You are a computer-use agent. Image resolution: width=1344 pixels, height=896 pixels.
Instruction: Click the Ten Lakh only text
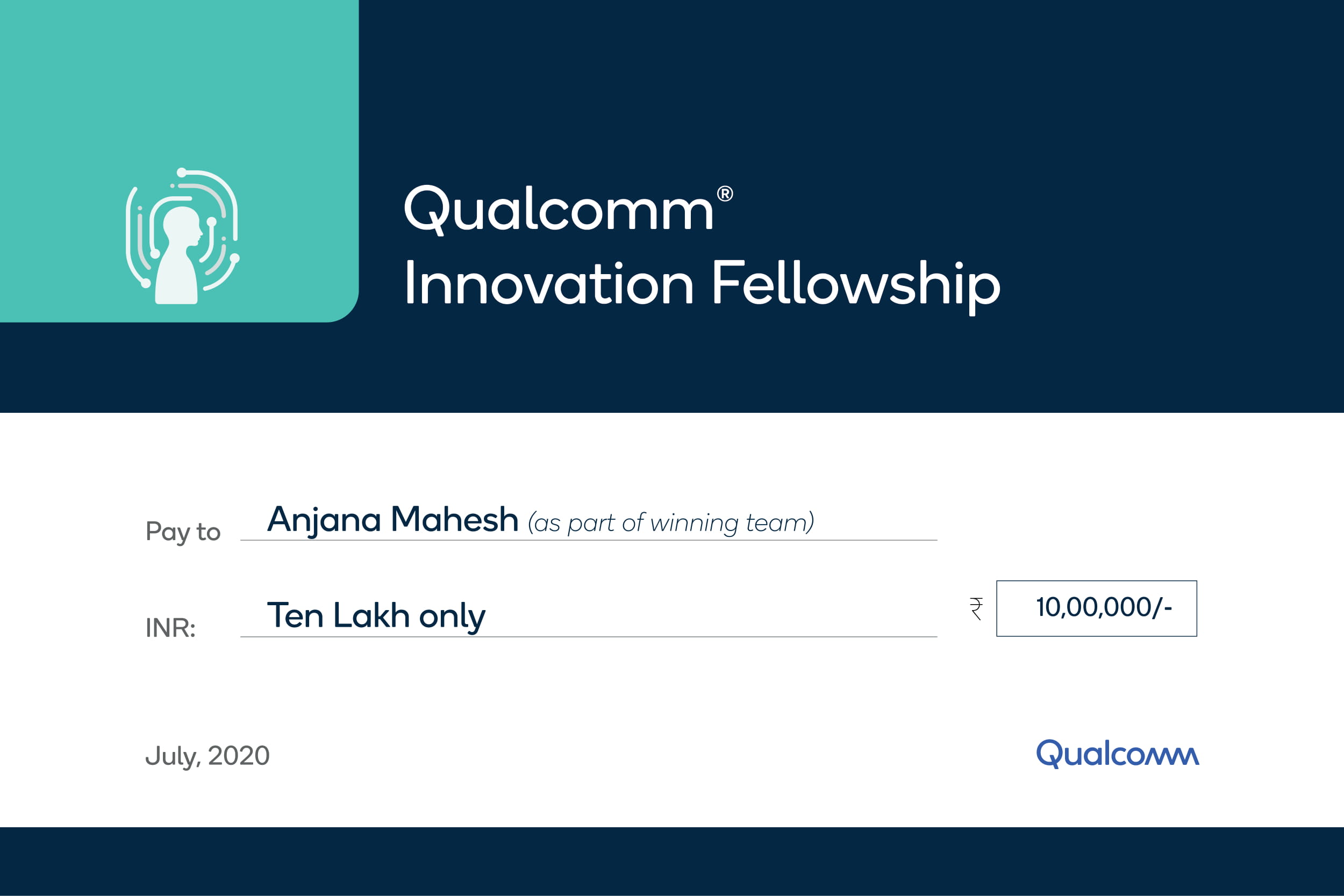point(376,616)
